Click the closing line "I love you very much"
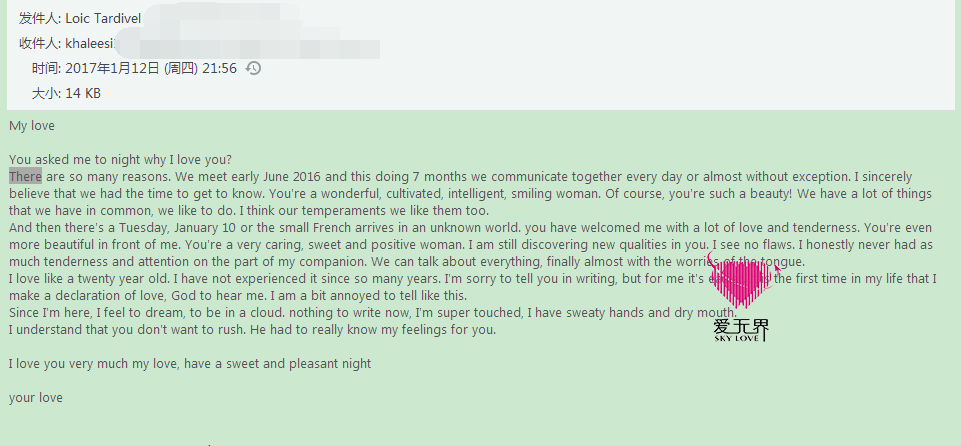This screenshot has width=961, height=446. (190, 364)
